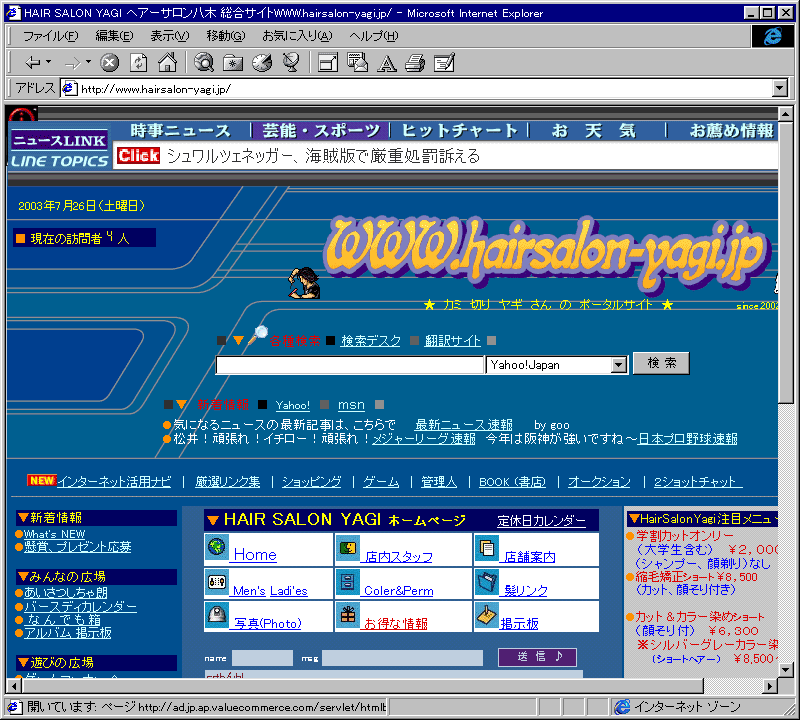The width and height of the screenshot is (800, 720).
Task: Click the Stop loading icon
Action: coord(109,63)
